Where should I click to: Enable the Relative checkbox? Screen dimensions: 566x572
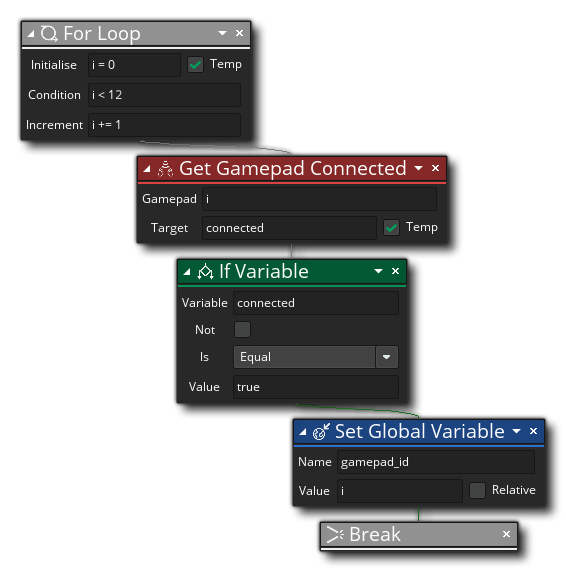(477, 490)
